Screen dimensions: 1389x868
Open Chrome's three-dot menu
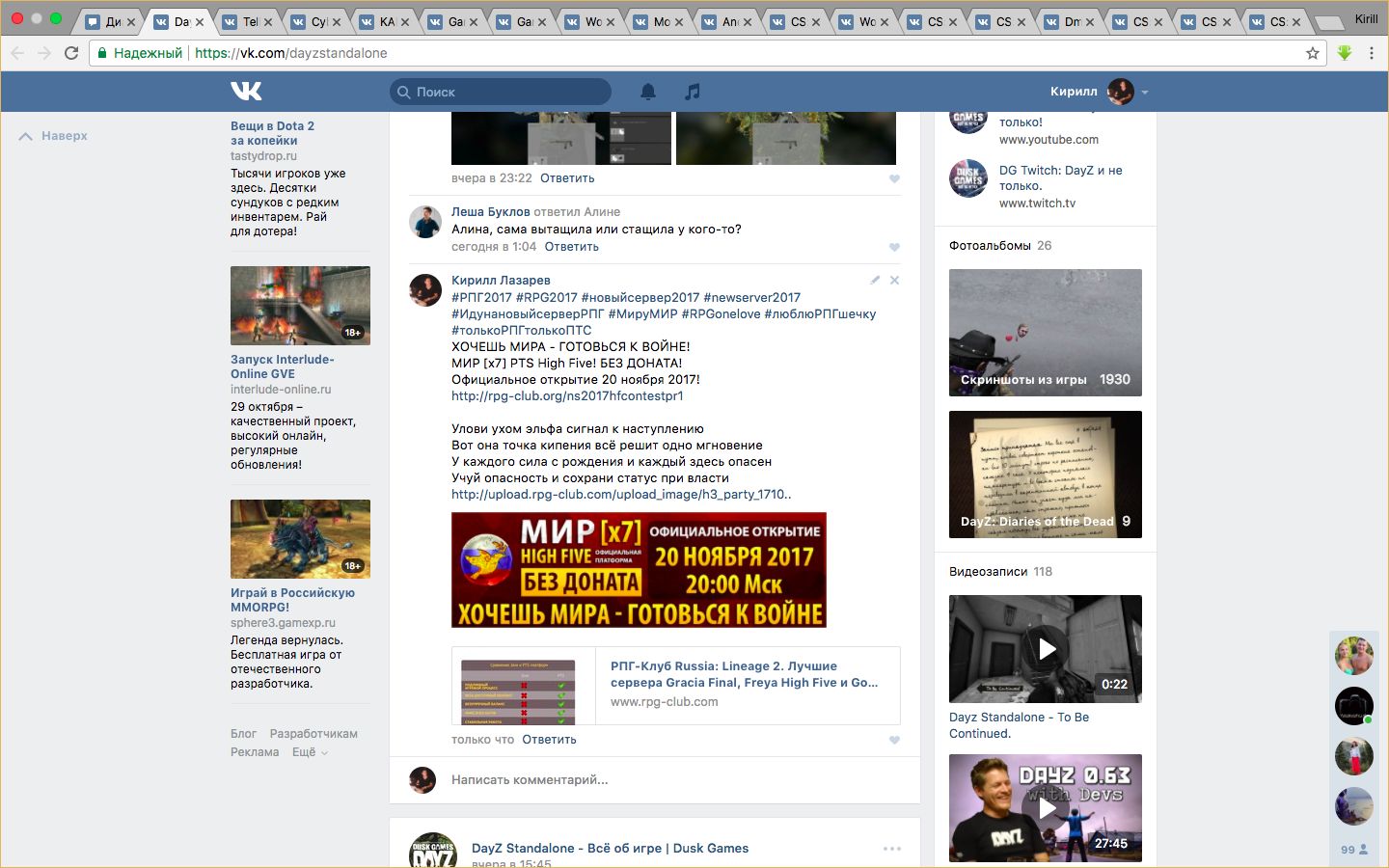click(1372, 53)
